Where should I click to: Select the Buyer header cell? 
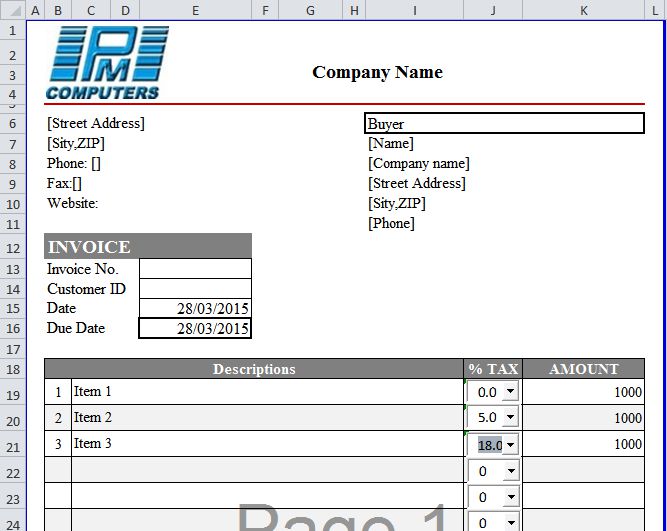click(504, 124)
